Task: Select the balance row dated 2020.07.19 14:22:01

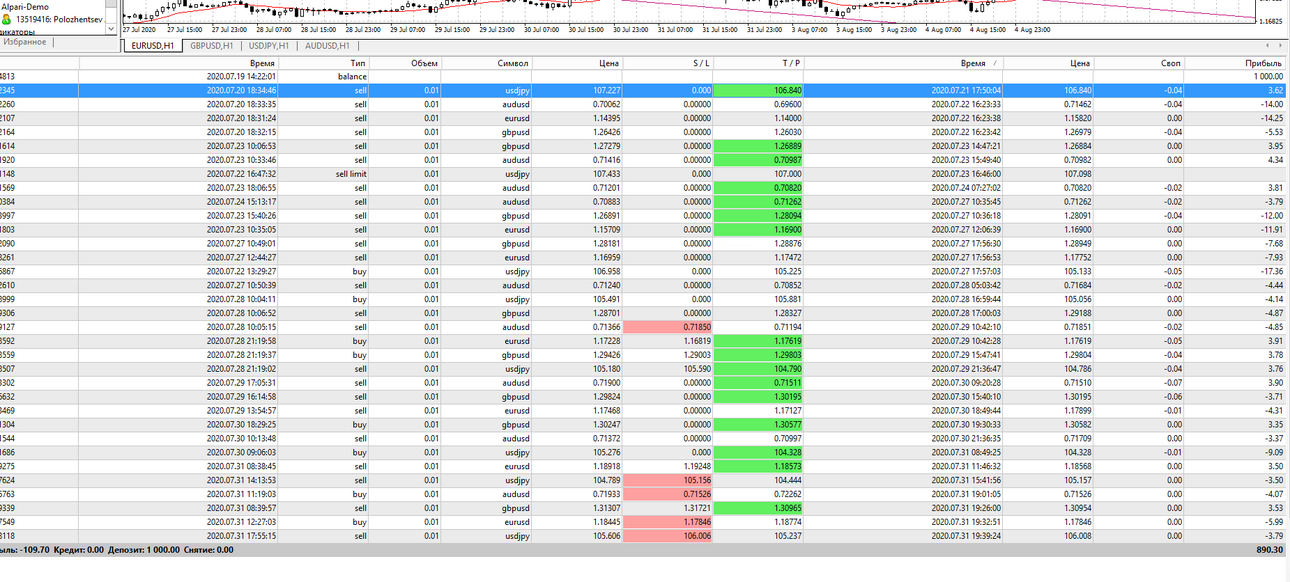Action: (644, 76)
